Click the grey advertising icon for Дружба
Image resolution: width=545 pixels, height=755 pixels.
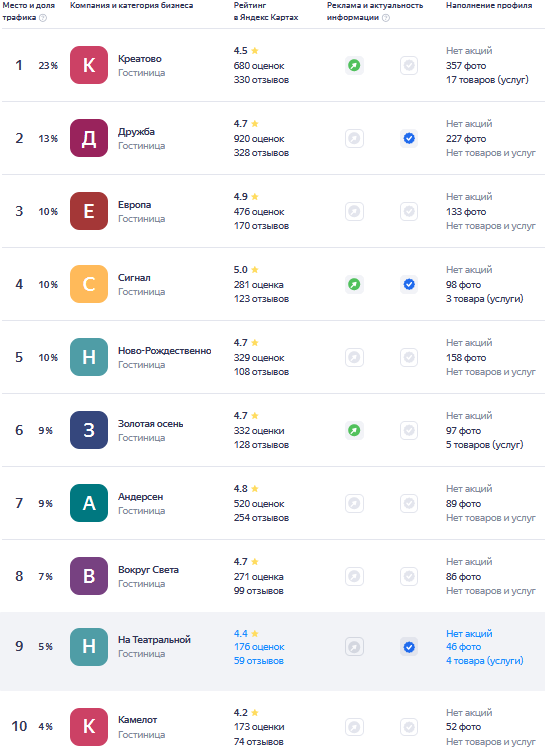click(x=354, y=139)
